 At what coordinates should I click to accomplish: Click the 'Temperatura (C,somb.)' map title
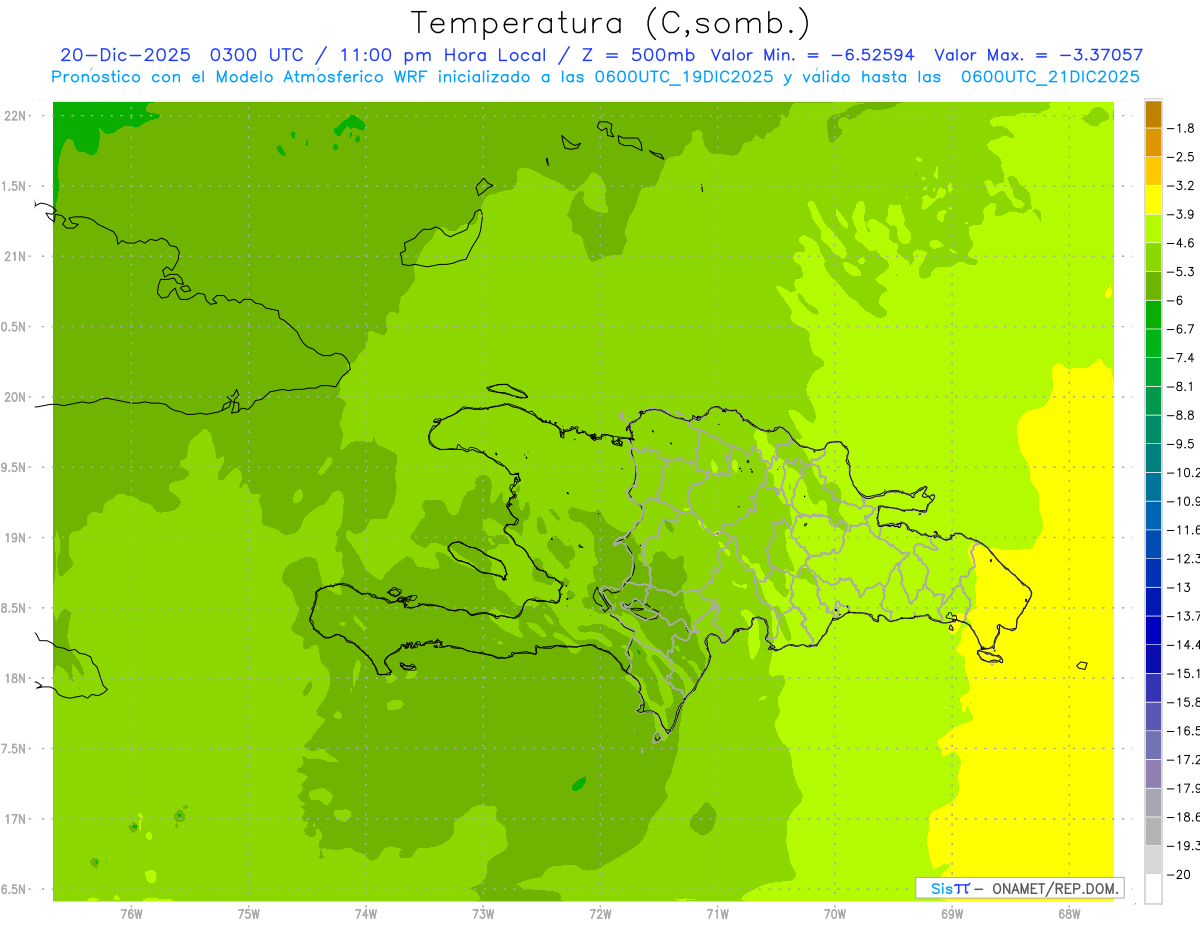611,22
